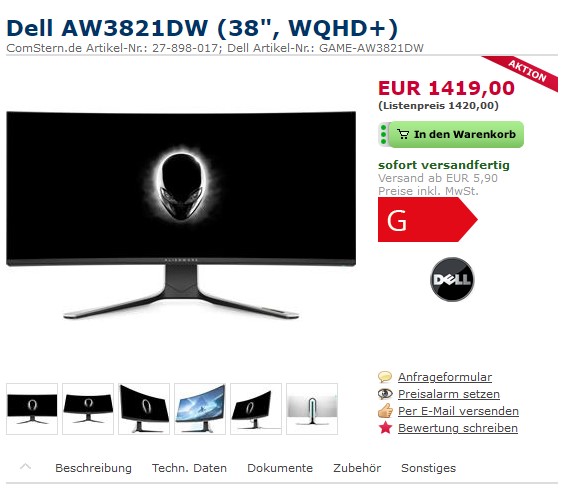Click the large Alienware monitor product image

(x=181, y=215)
